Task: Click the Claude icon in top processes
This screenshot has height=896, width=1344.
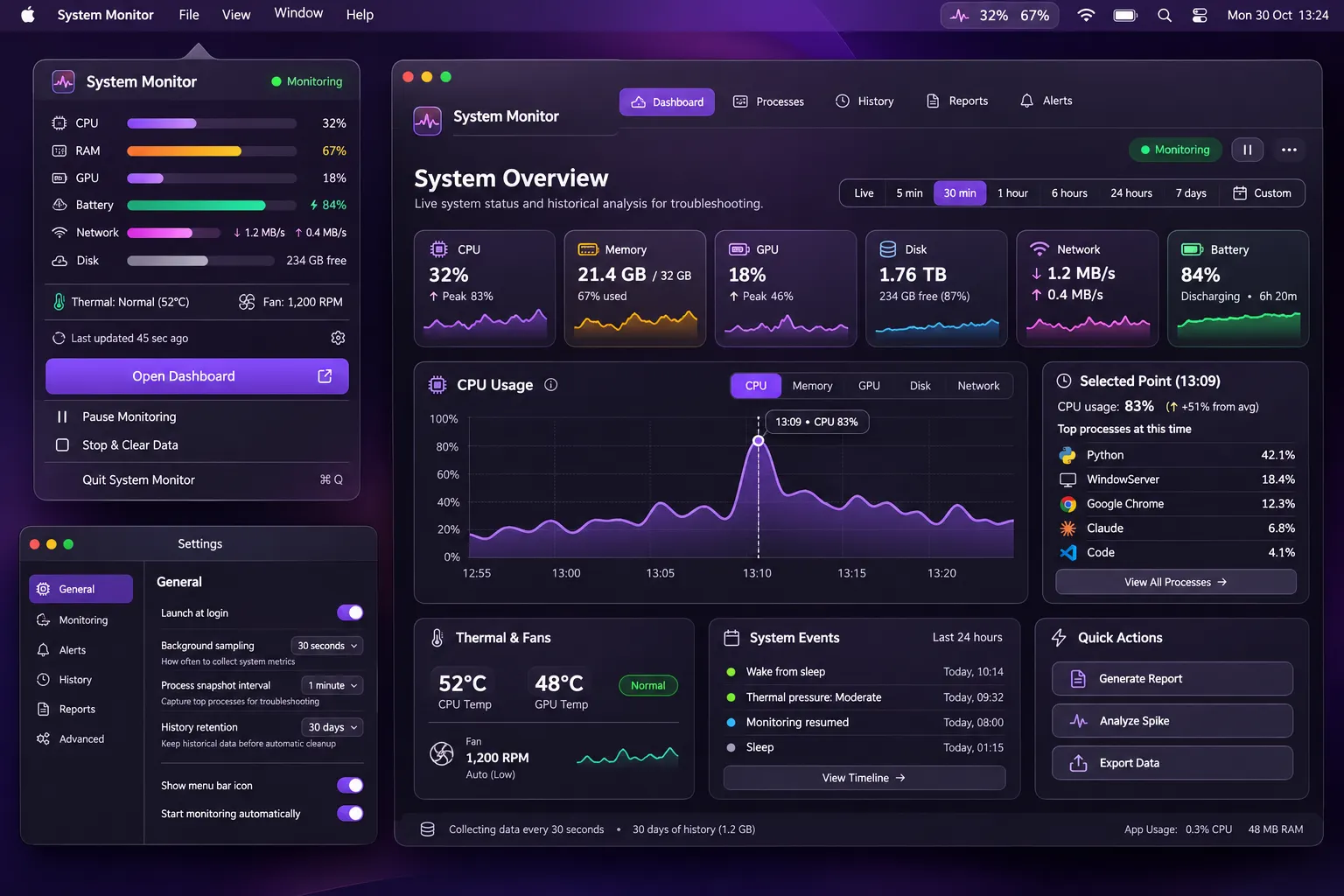Action: pyautogui.click(x=1067, y=528)
